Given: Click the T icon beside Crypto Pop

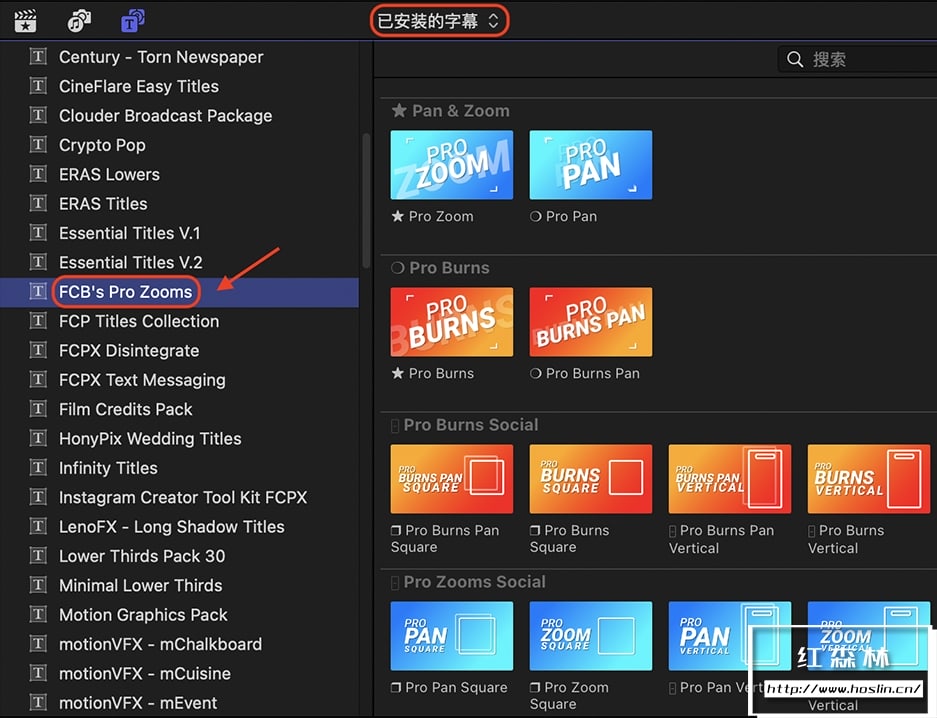Looking at the screenshot, I should click(38, 145).
